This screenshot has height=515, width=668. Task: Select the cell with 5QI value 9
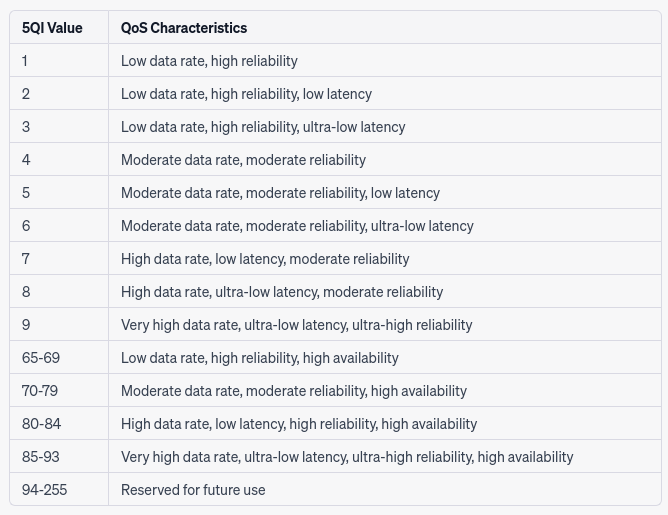[26, 325]
